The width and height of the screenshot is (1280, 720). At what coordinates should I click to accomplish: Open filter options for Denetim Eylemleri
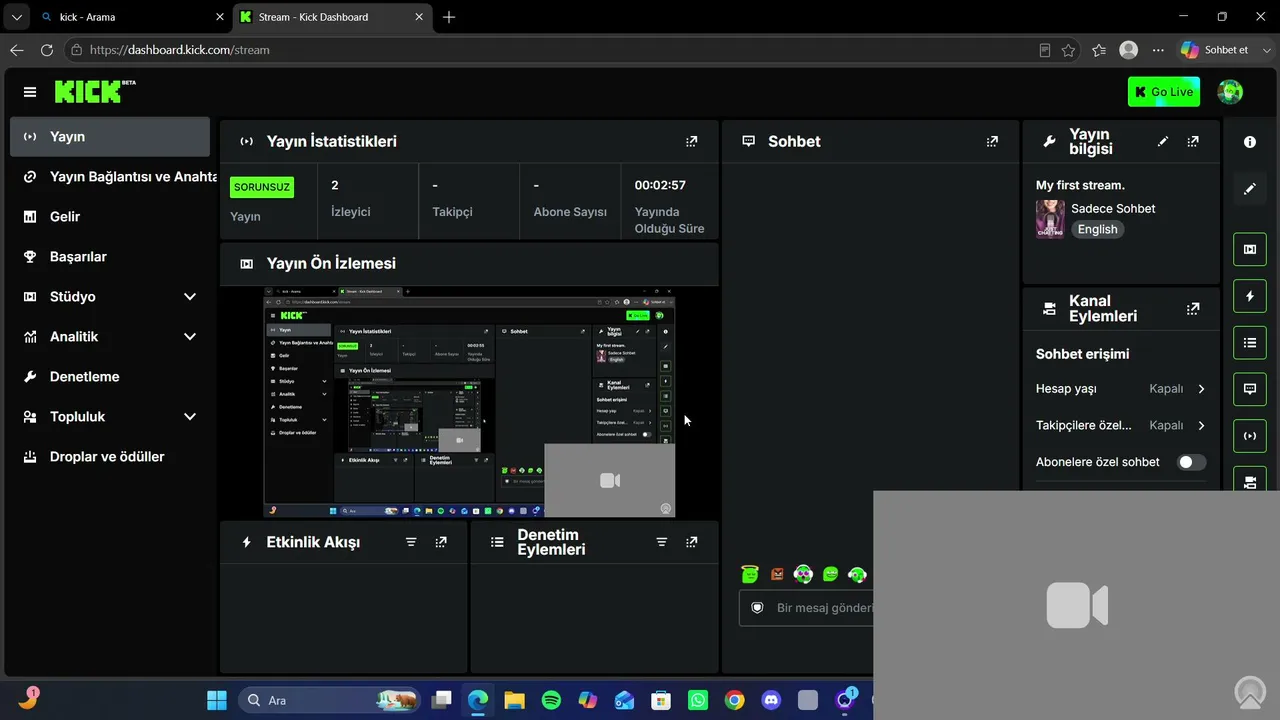pos(661,542)
